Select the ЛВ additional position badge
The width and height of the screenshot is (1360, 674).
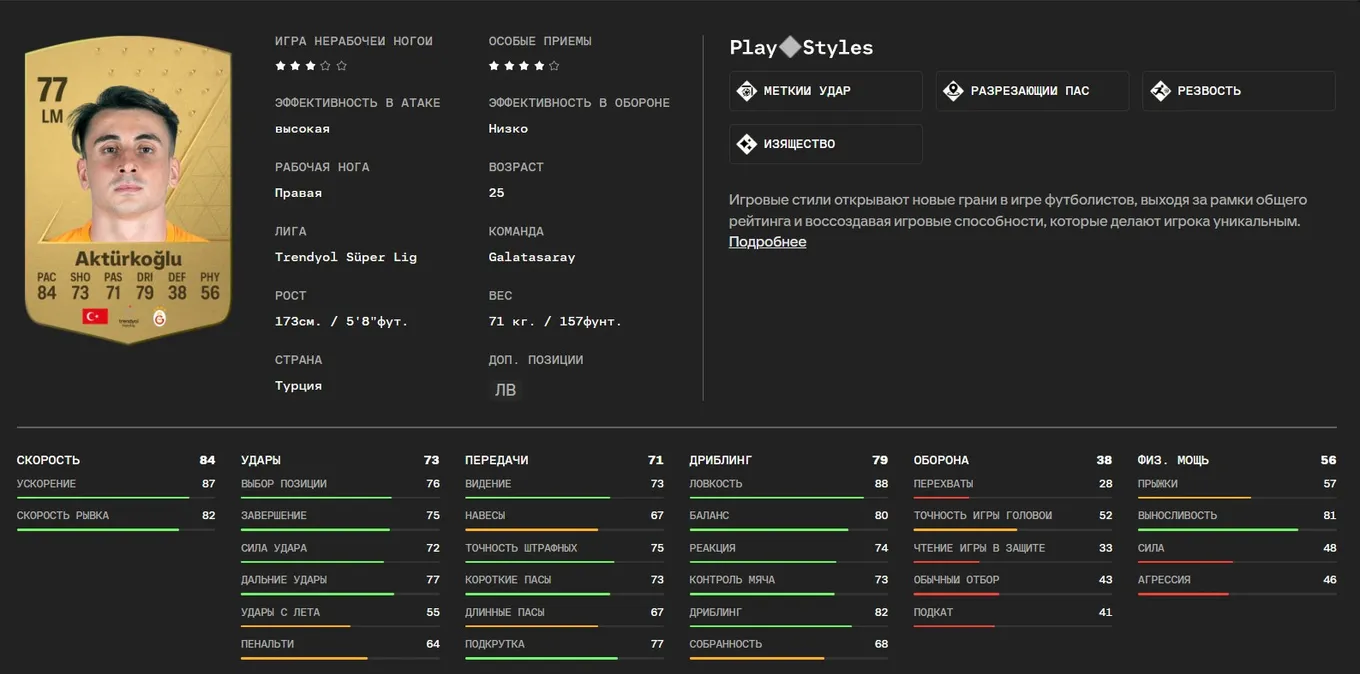(x=506, y=390)
